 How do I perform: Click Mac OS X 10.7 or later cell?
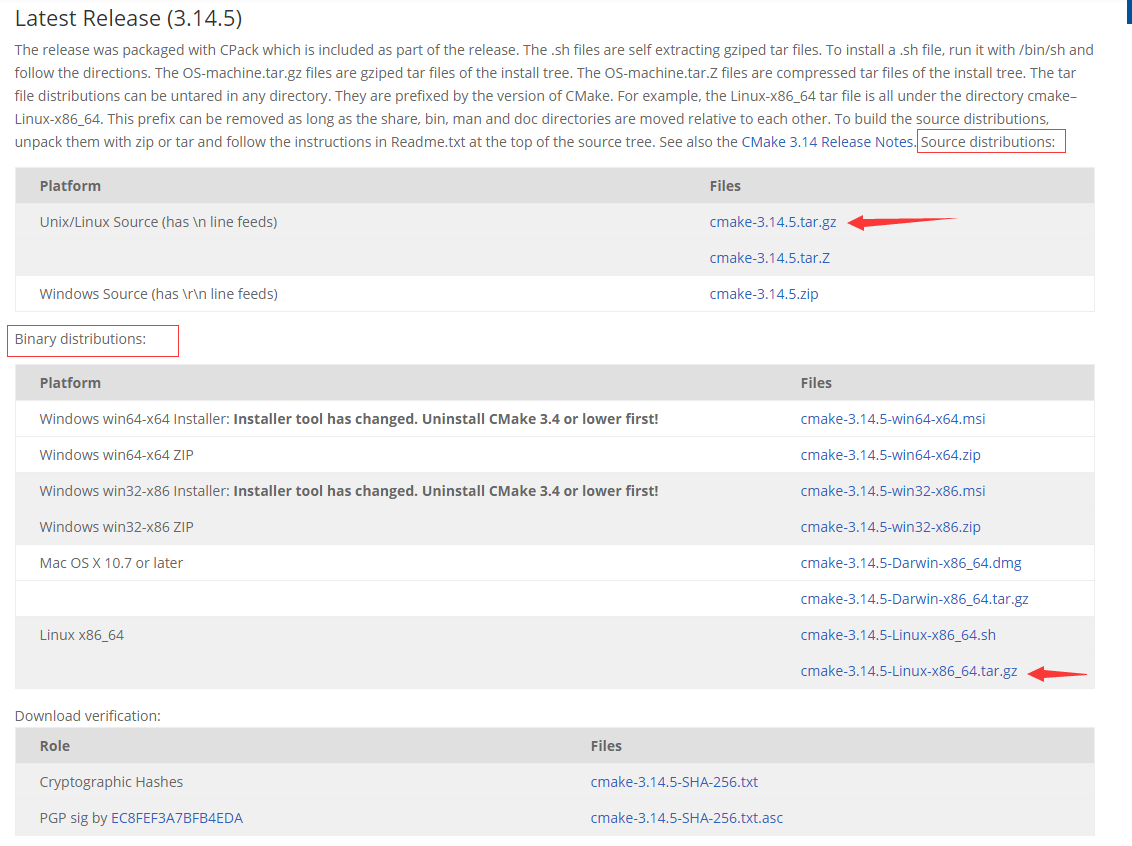pyautogui.click(x=111, y=564)
